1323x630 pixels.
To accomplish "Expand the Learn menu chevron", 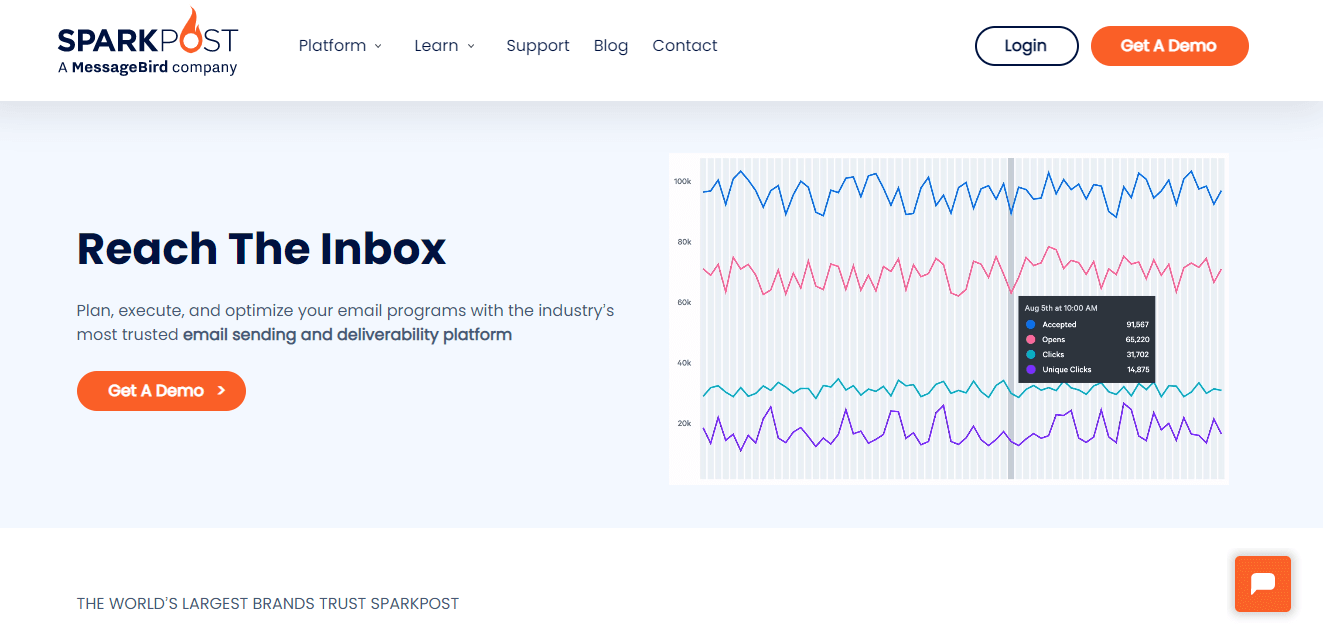I will point(470,46).
